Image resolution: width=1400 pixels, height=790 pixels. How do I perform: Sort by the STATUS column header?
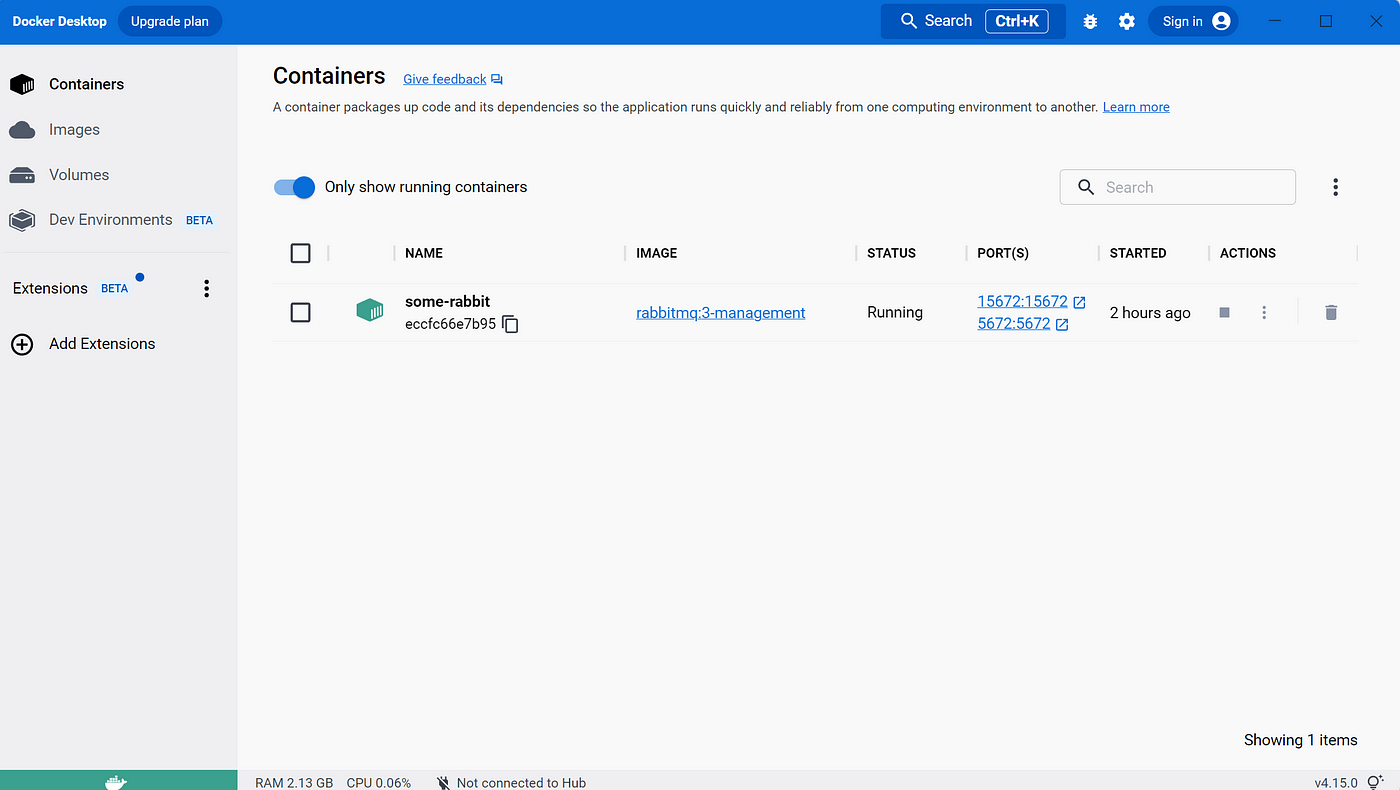point(891,253)
